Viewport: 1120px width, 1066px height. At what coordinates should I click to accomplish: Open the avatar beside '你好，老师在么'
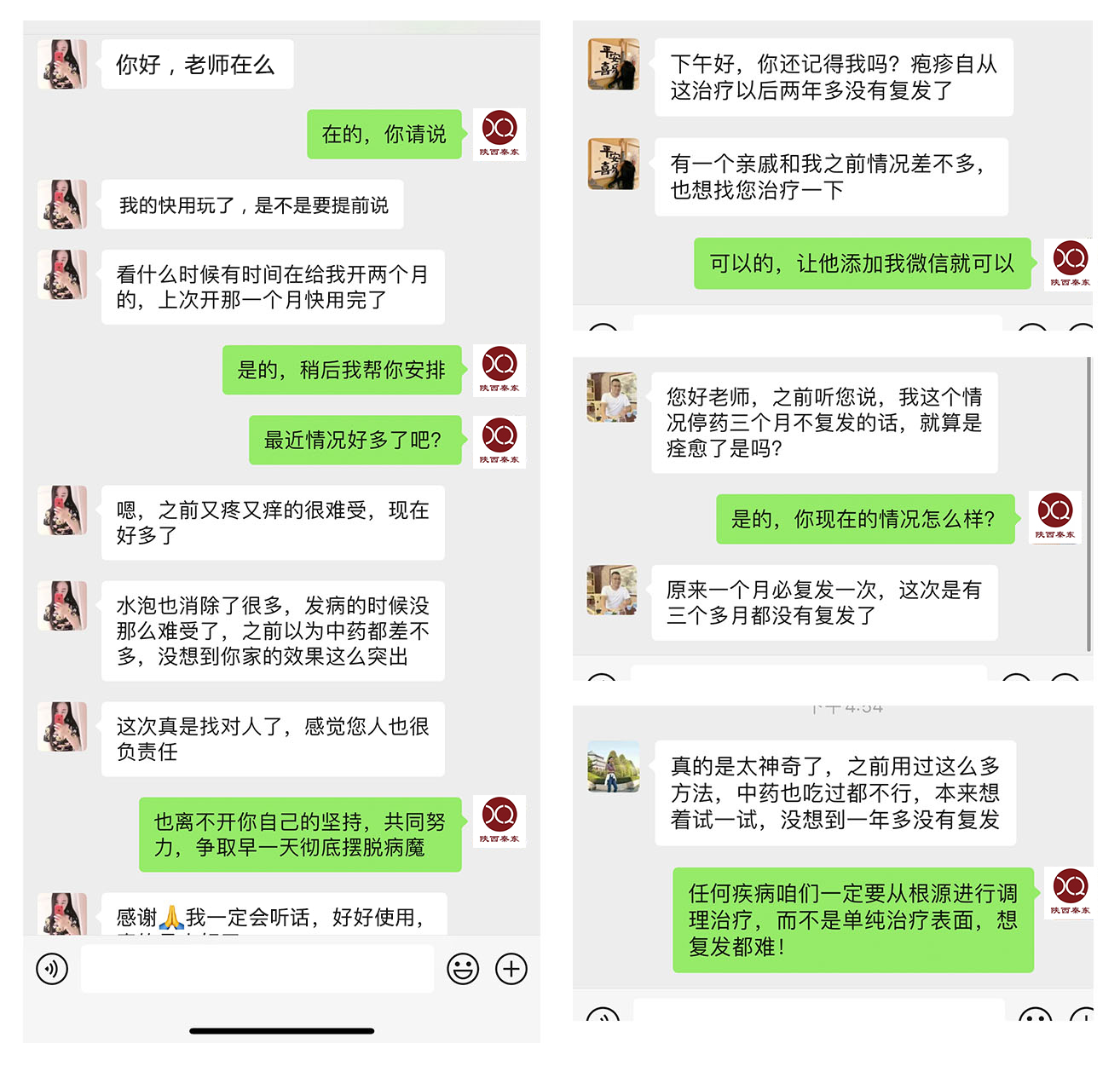[62, 64]
